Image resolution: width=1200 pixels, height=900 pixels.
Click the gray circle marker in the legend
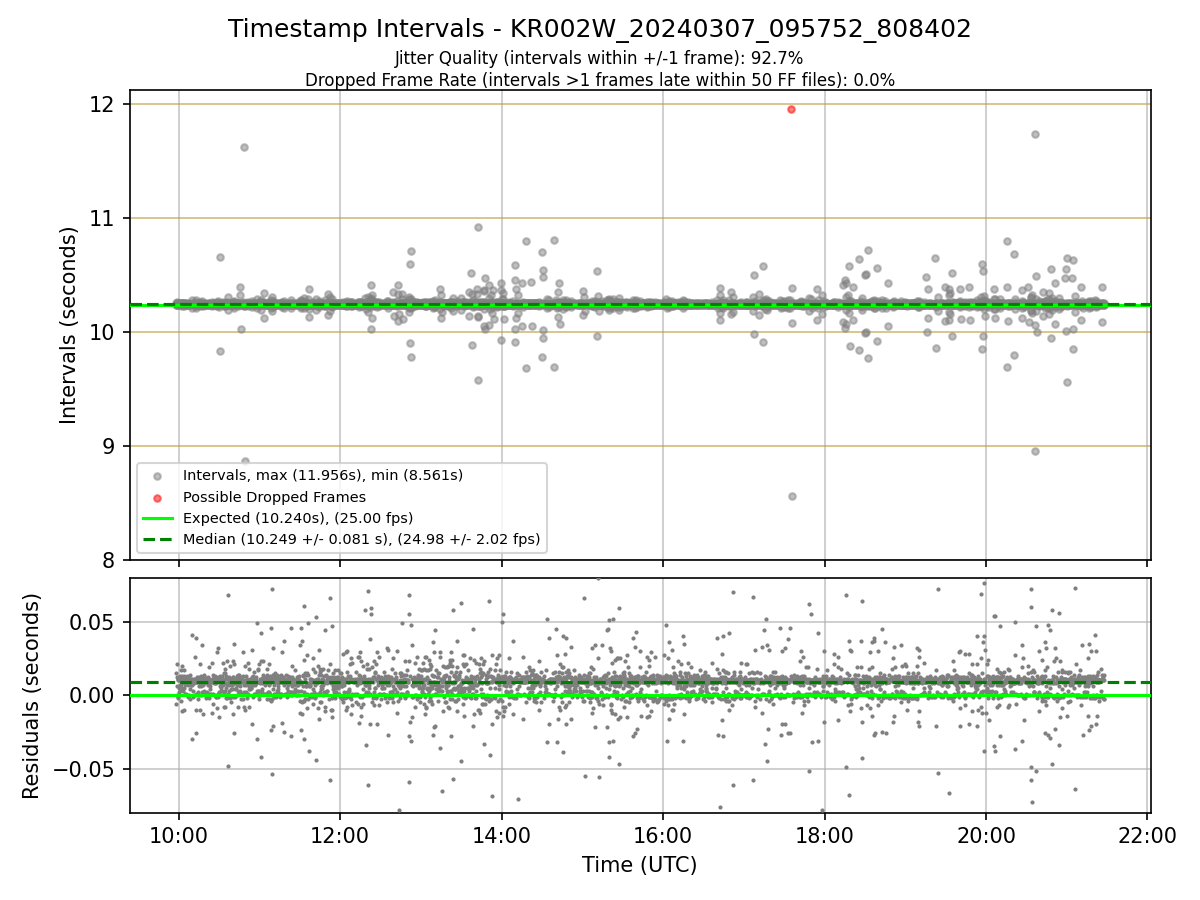click(x=157, y=475)
